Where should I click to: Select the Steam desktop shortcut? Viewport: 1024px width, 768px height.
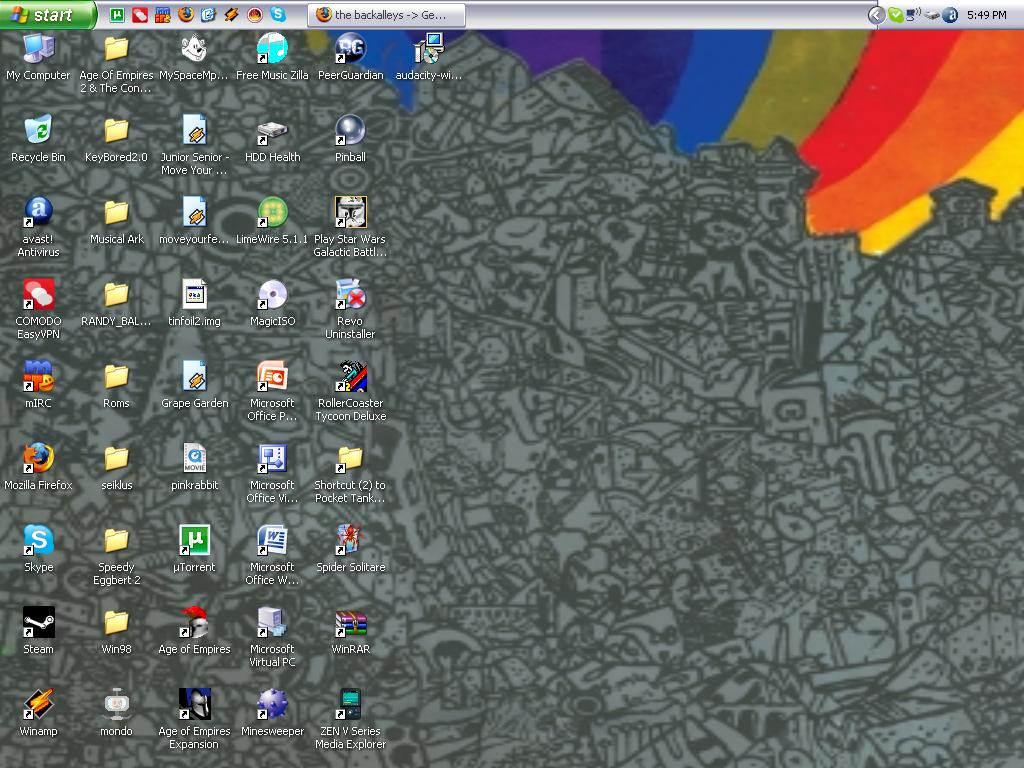(x=38, y=622)
